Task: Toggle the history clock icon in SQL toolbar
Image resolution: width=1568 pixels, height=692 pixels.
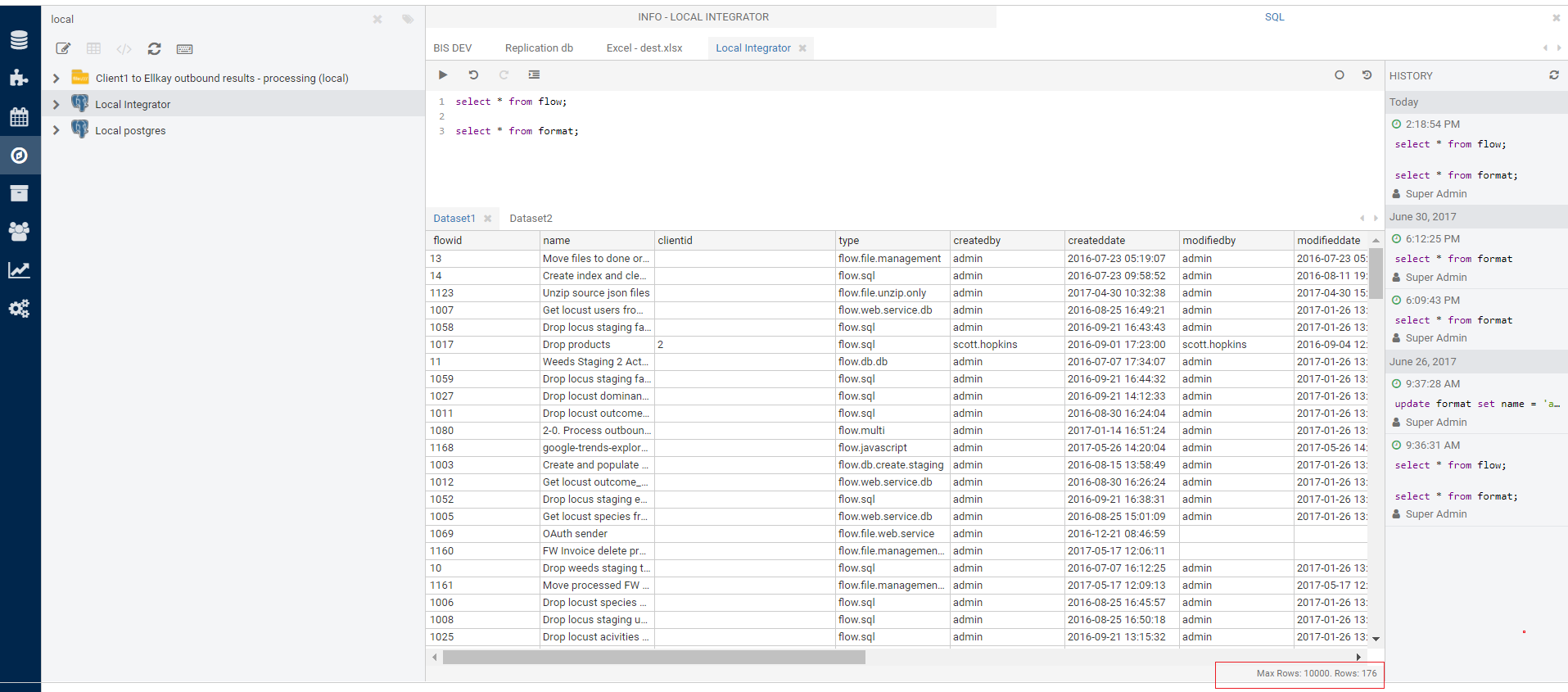Action: tap(1367, 75)
